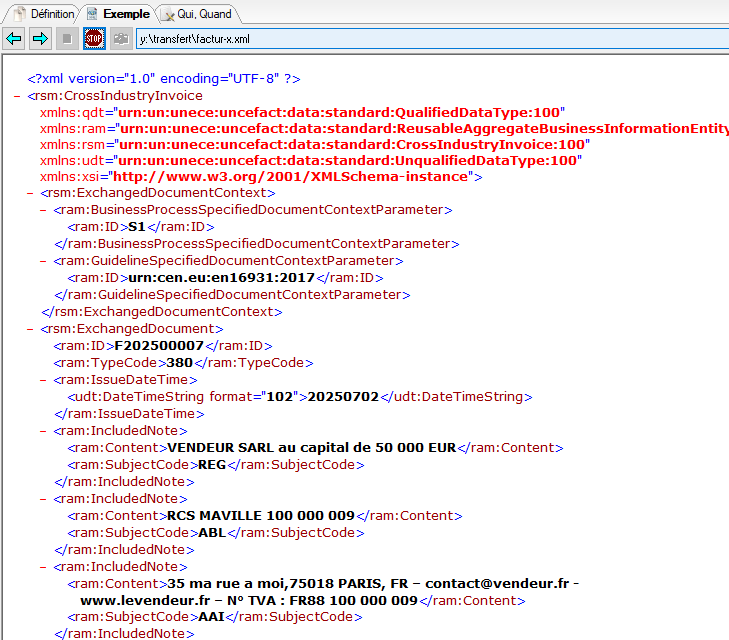Click the xmlns:ram namespace attribute line
The width and height of the screenshot is (729, 640).
coord(384,129)
